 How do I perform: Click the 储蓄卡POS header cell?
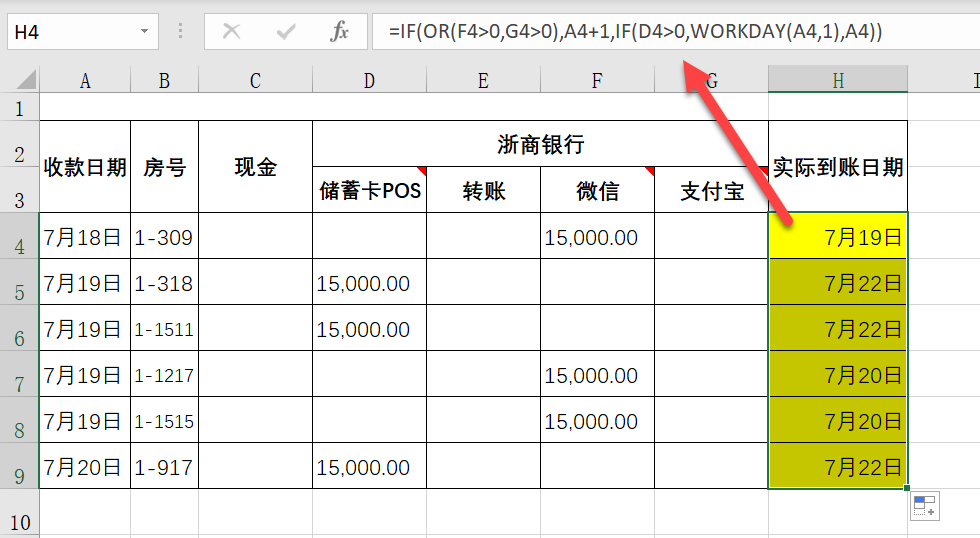coord(369,190)
